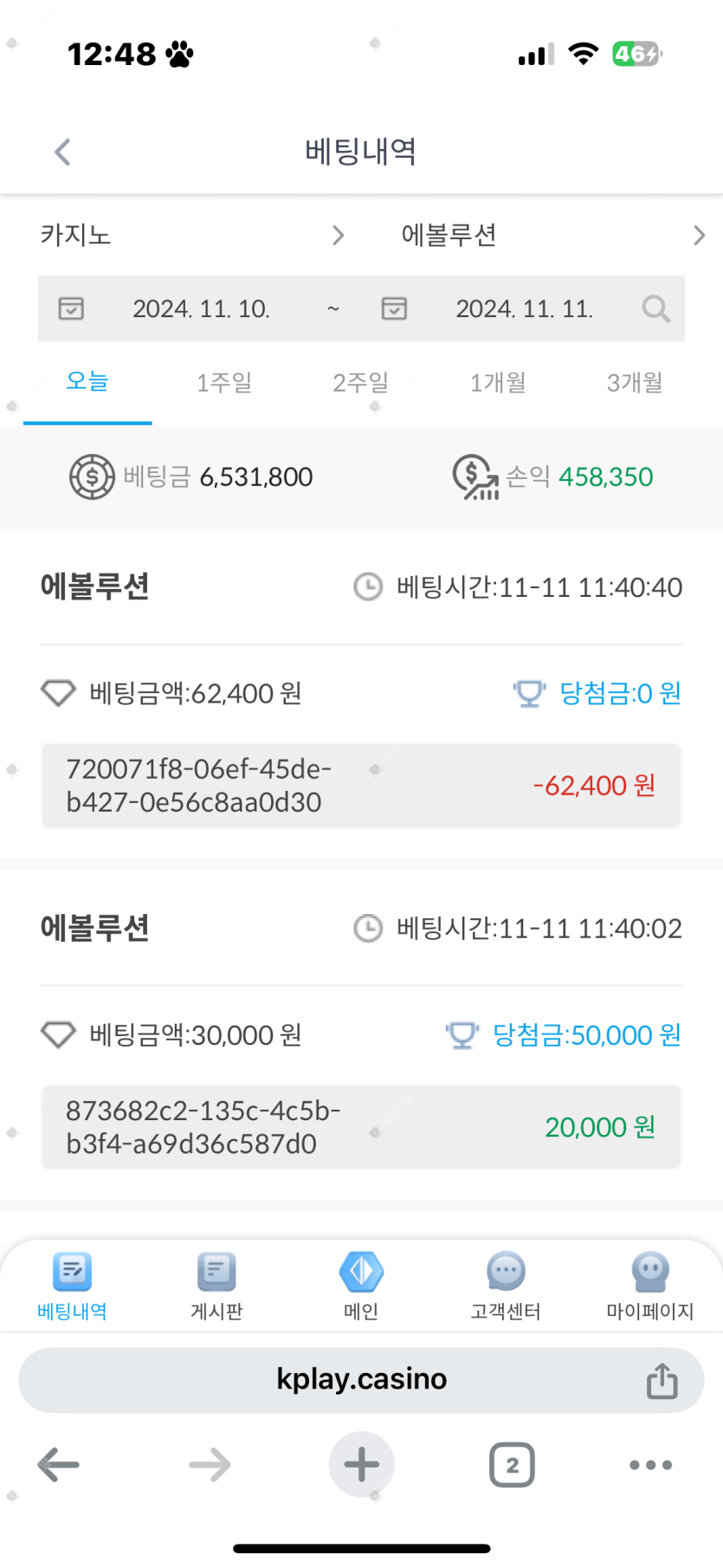The height and width of the screenshot is (1568, 723).
Task: Switch to the 1개월 period tab
Action: [x=498, y=383]
